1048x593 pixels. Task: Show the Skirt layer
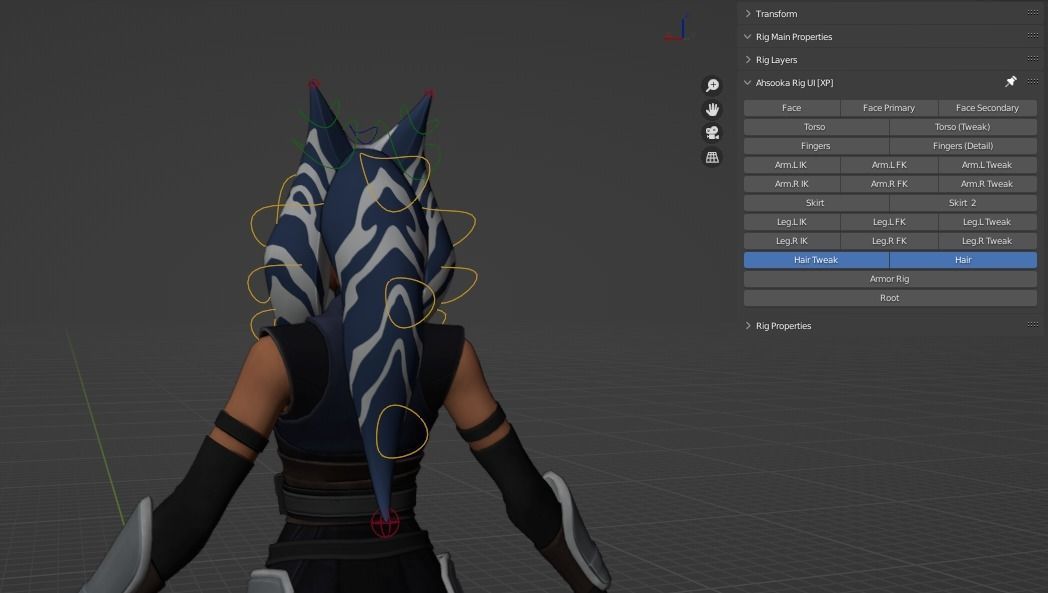tap(815, 203)
